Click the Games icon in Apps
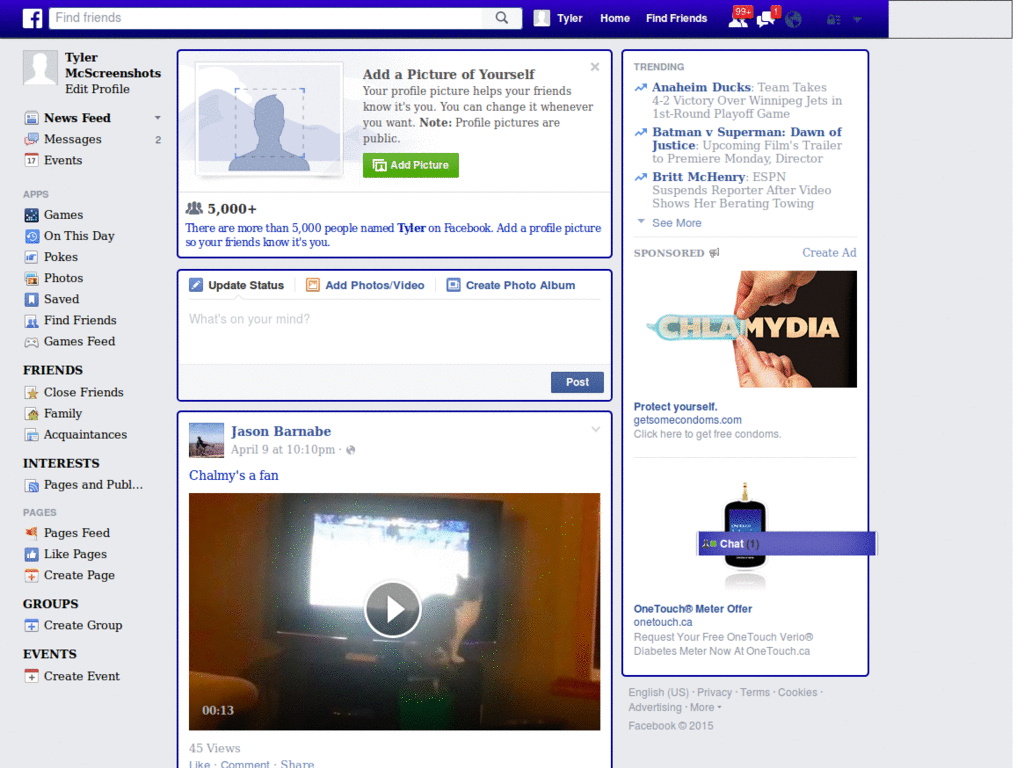This screenshot has width=1024, height=768. [31, 215]
